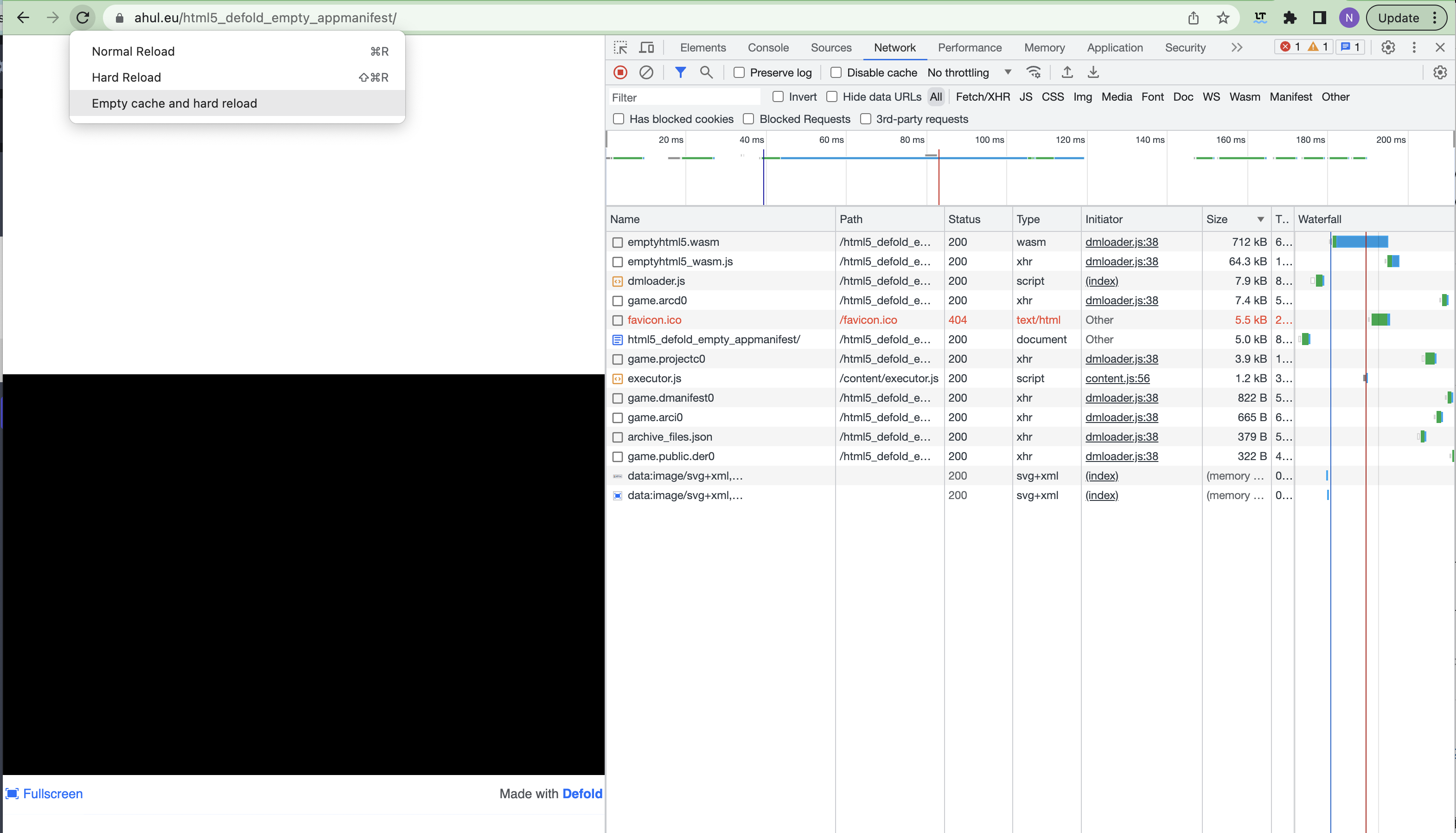Click the share page icon in address bar
1456x833 pixels.
click(x=1193, y=18)
